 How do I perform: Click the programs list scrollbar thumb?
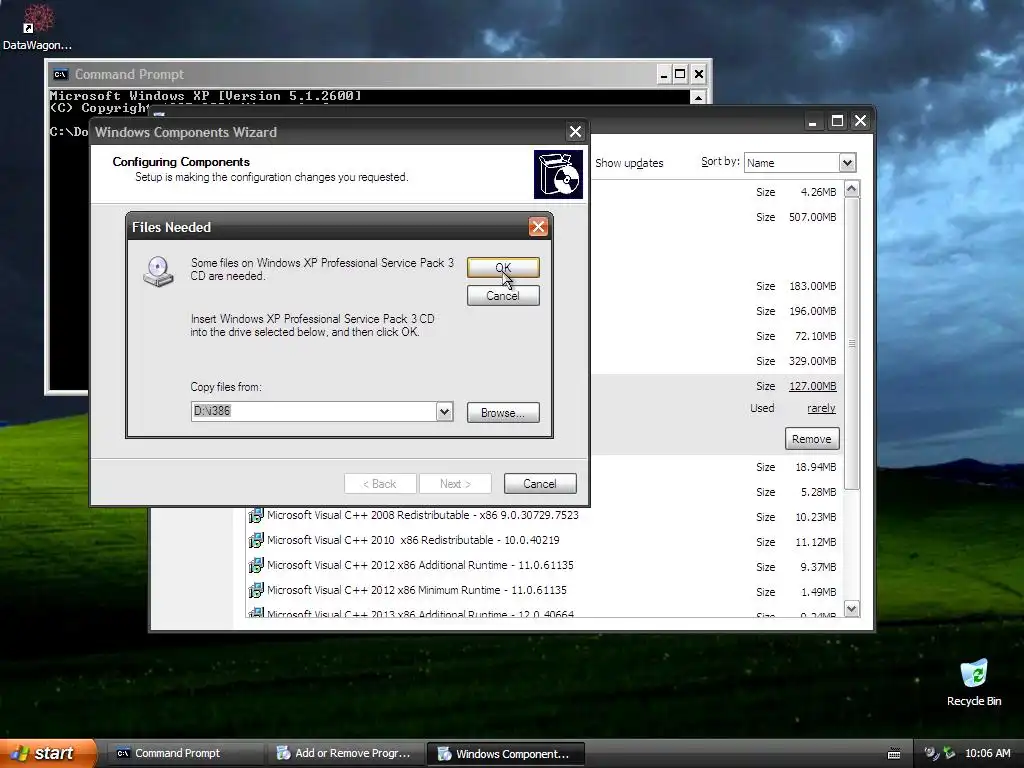(852, 344)
